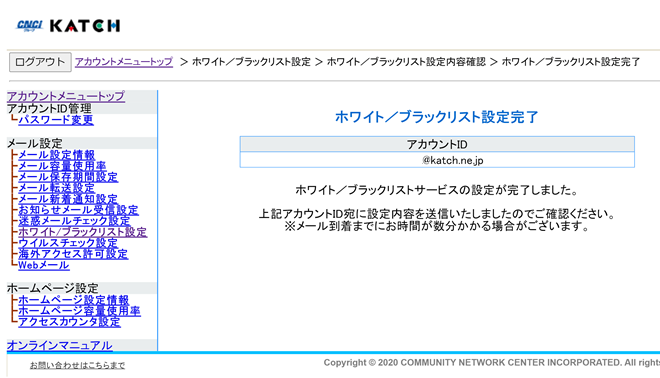660x378 pixels.
Task: Click the 上記アカウントID宛に設定内容を送信 message
Action: coord(436,214)
